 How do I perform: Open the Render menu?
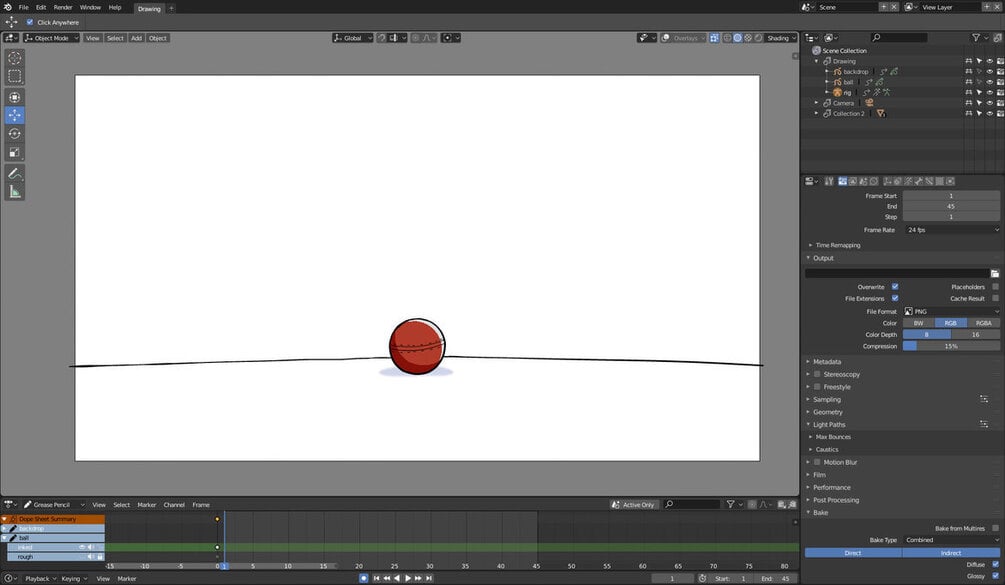pyautogui.click(x=63, y=7)
